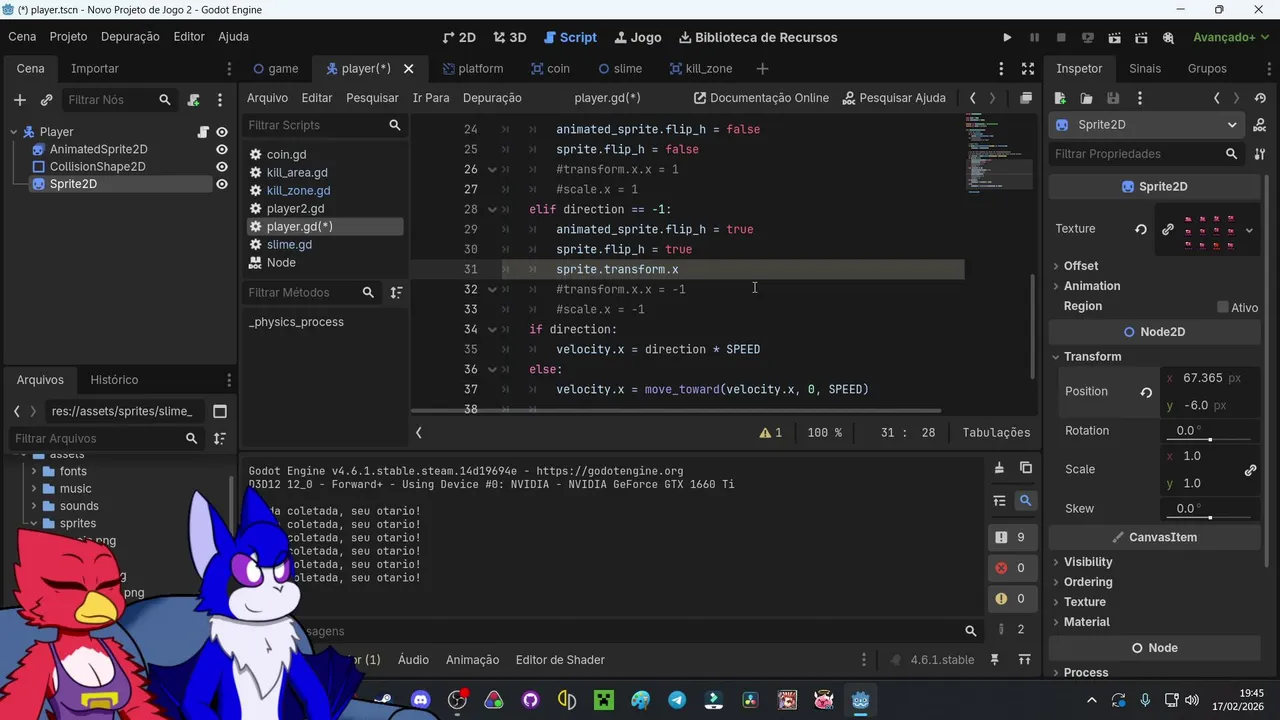The height and width of the screenshot is (720, 1280).
Task: Expand the bottom panel upward icon
Action: (1024, 660)
